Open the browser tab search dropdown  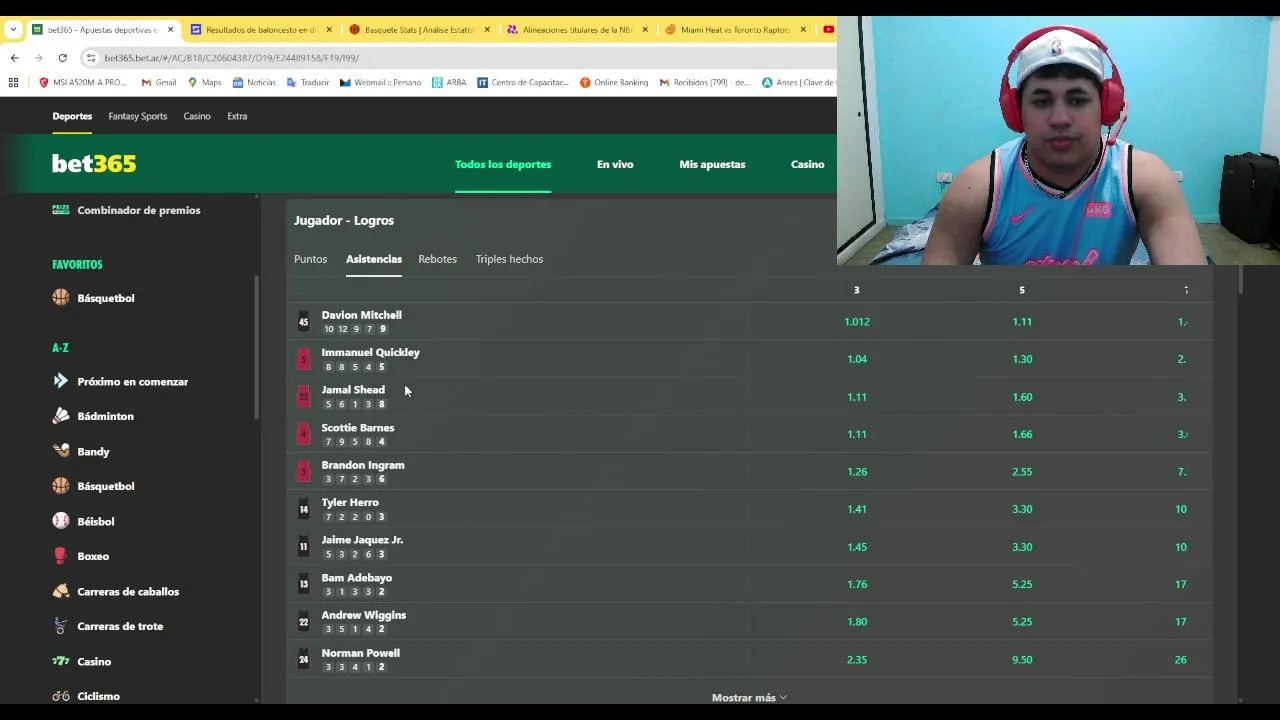click(x=13, y=30)
